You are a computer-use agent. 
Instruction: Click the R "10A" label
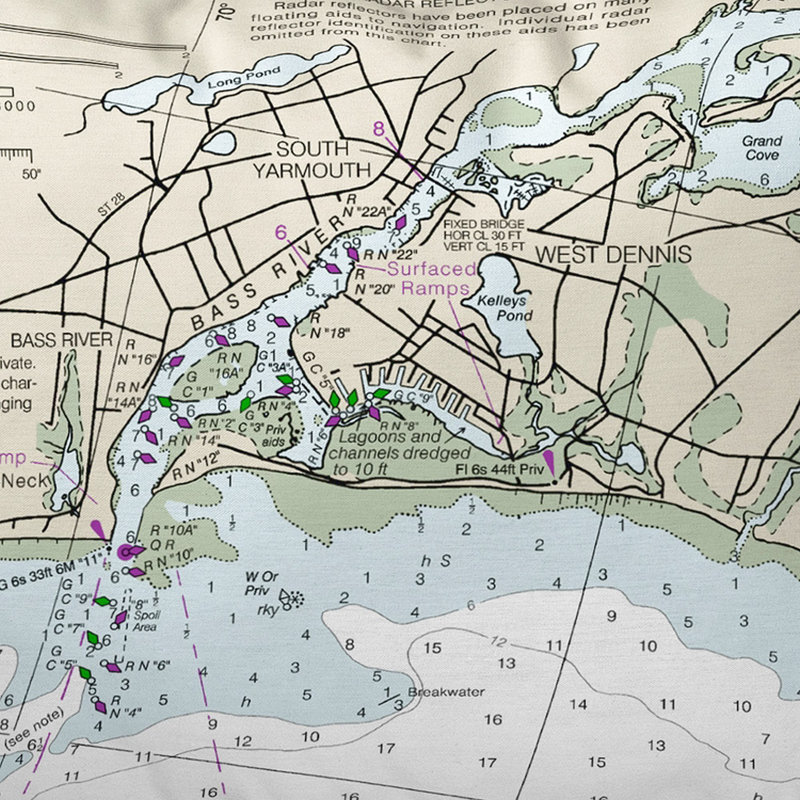pyautogui.click(x=173, y=530)
